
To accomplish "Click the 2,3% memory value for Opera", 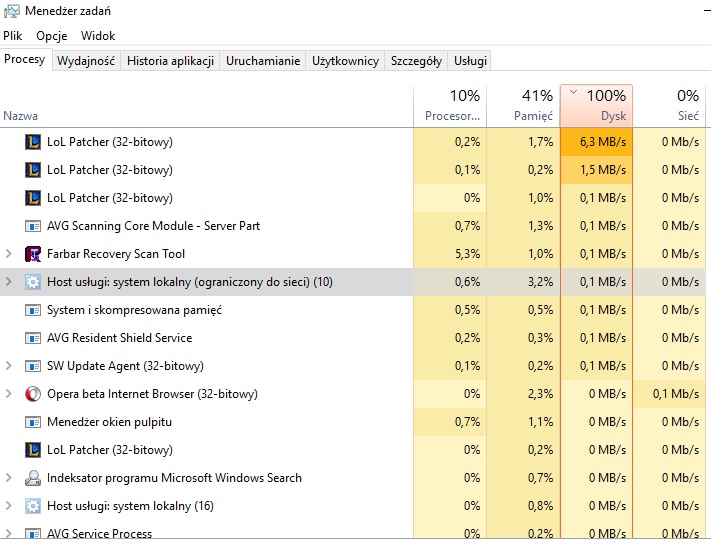I will 541,394.
